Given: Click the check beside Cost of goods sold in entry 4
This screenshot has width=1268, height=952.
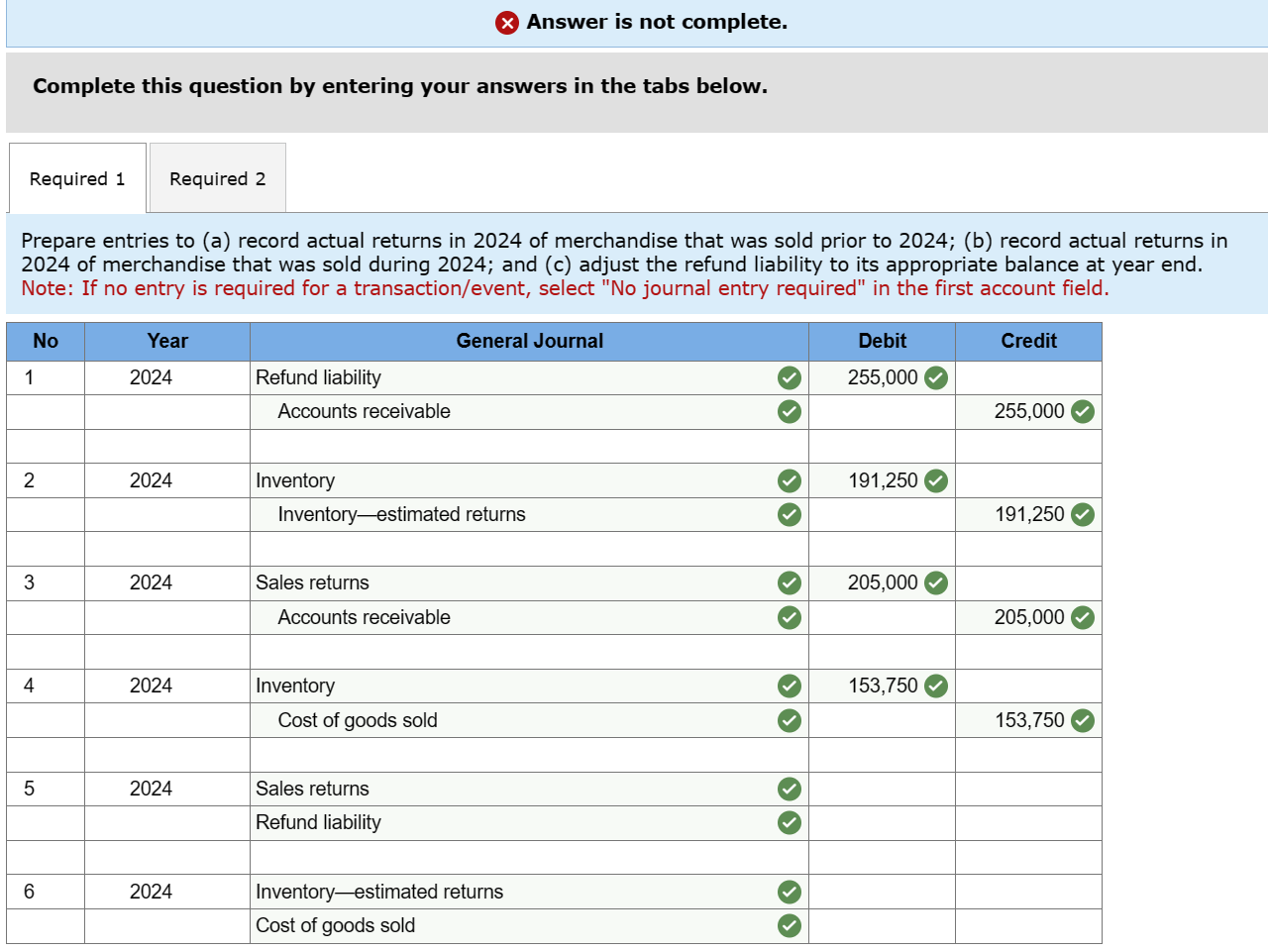Looking at the screenshot, I should point(790,720).
